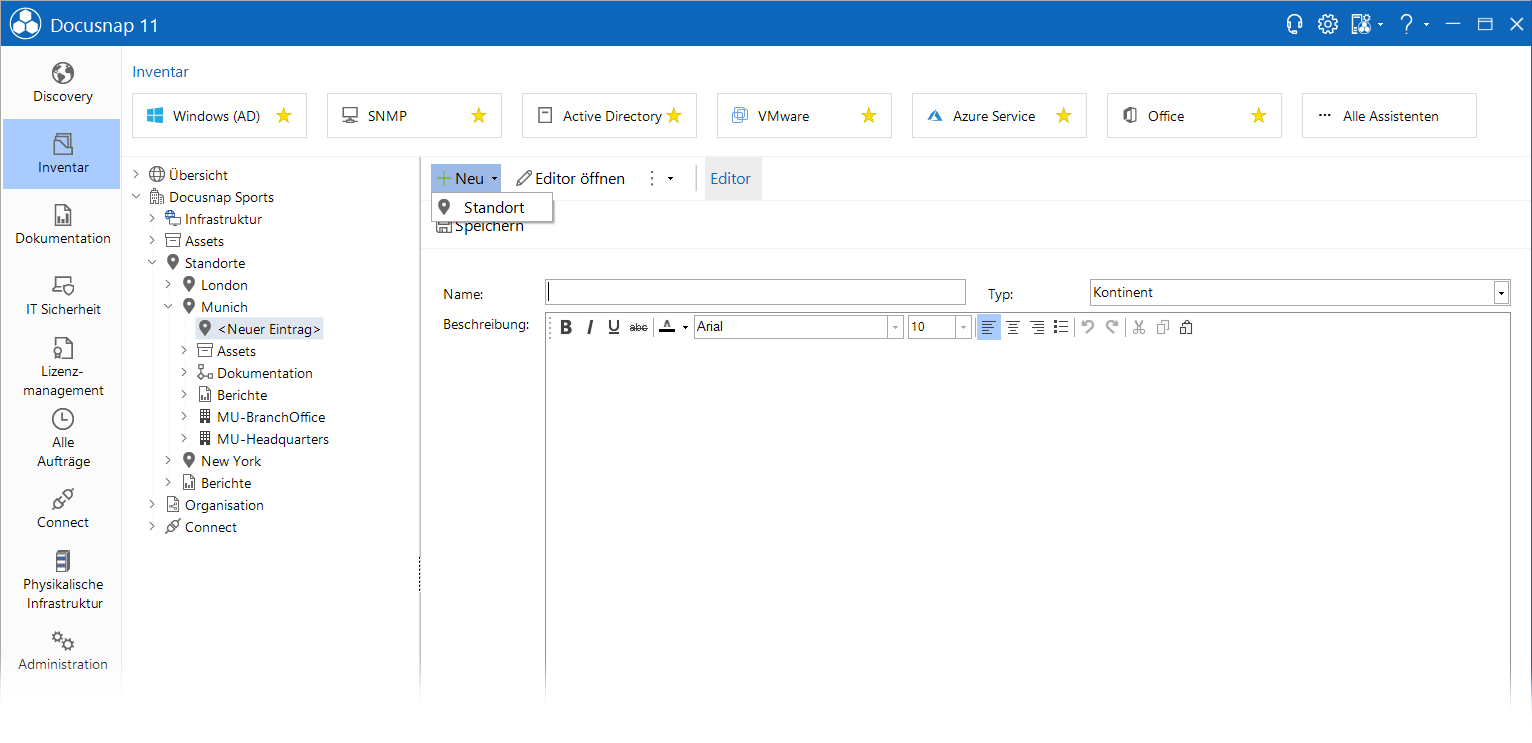Click the support headset icon
The width and height of the screenshot is (1532, 743).
1294,24
